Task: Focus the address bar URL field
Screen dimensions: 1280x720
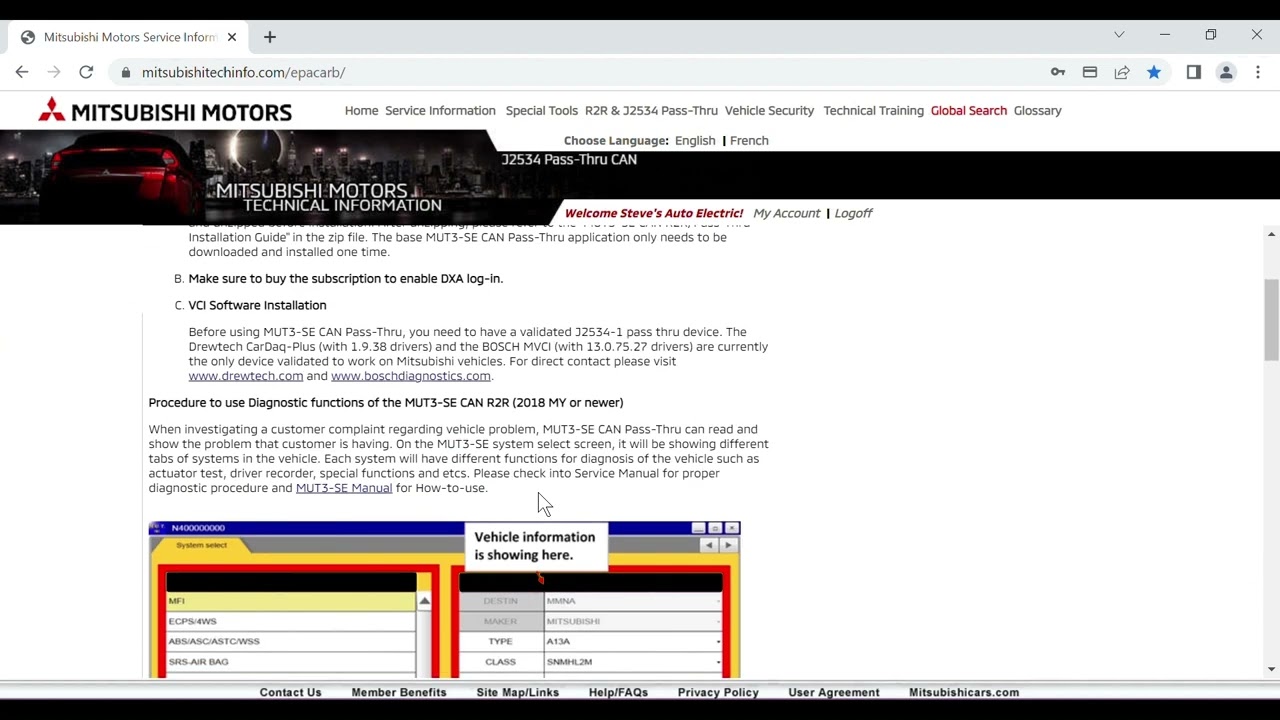Action: pyautogui.click(x=580, y=72)
